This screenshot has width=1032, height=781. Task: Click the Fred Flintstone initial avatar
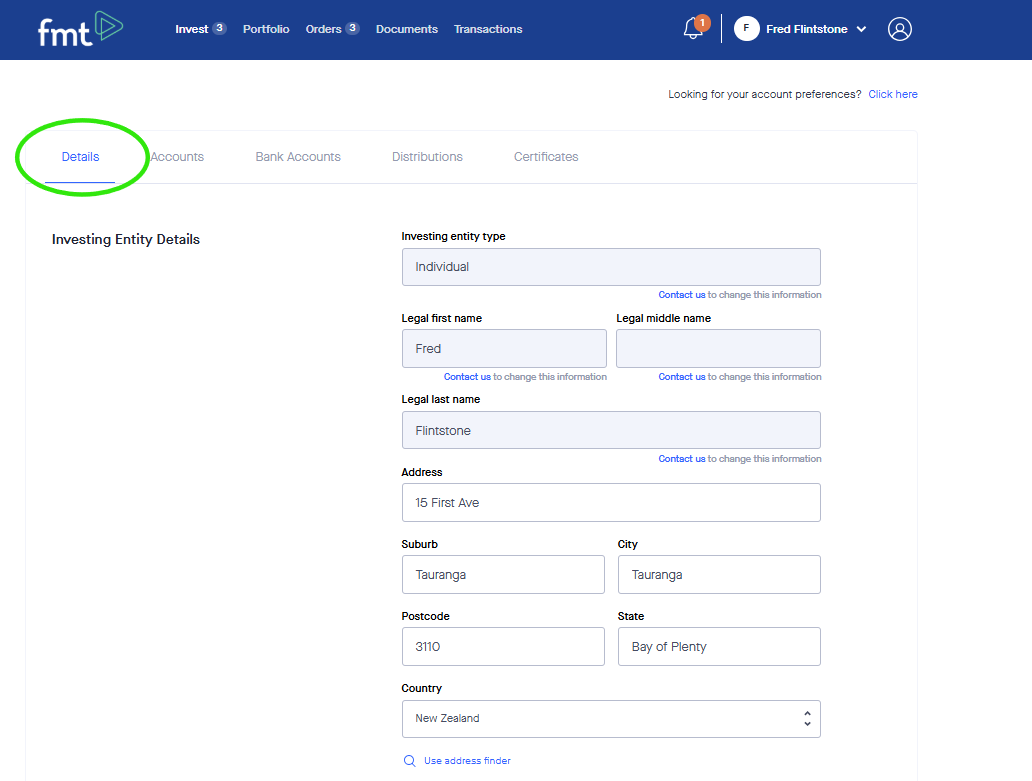(746, 29)
